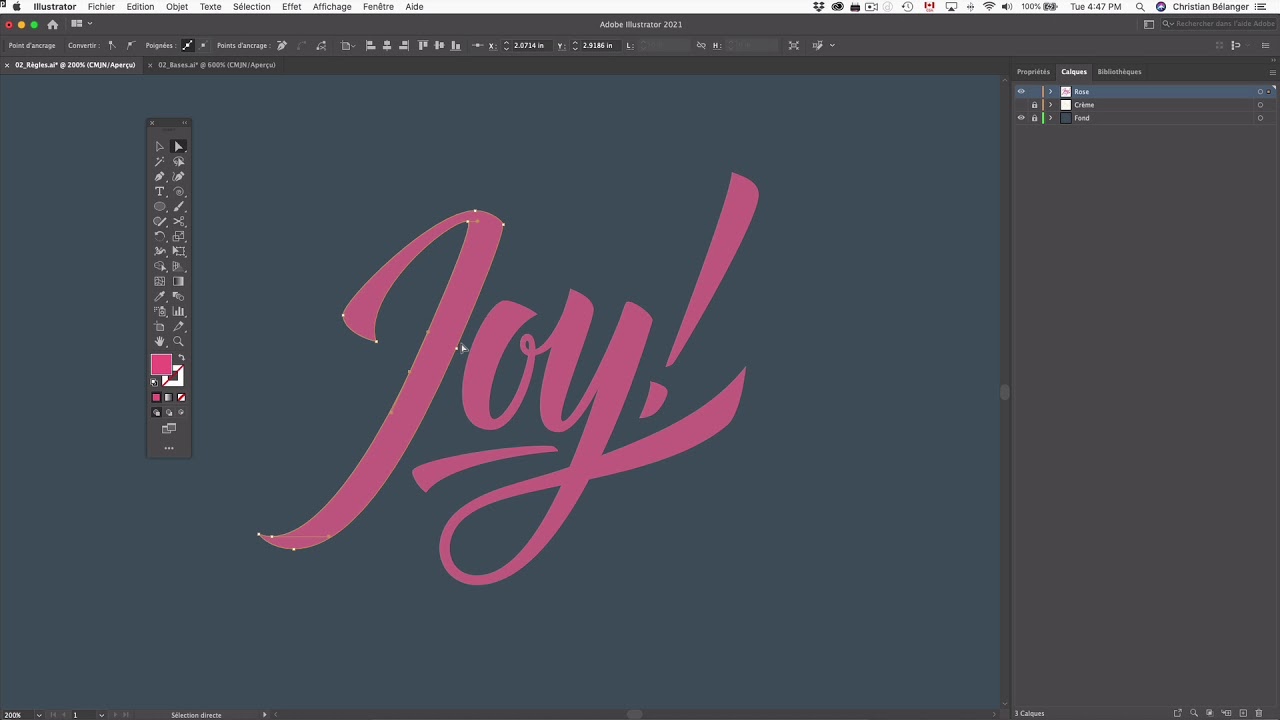Open the Affichage menu
Screen dimensions: 1280x720
tap(332, 7)
